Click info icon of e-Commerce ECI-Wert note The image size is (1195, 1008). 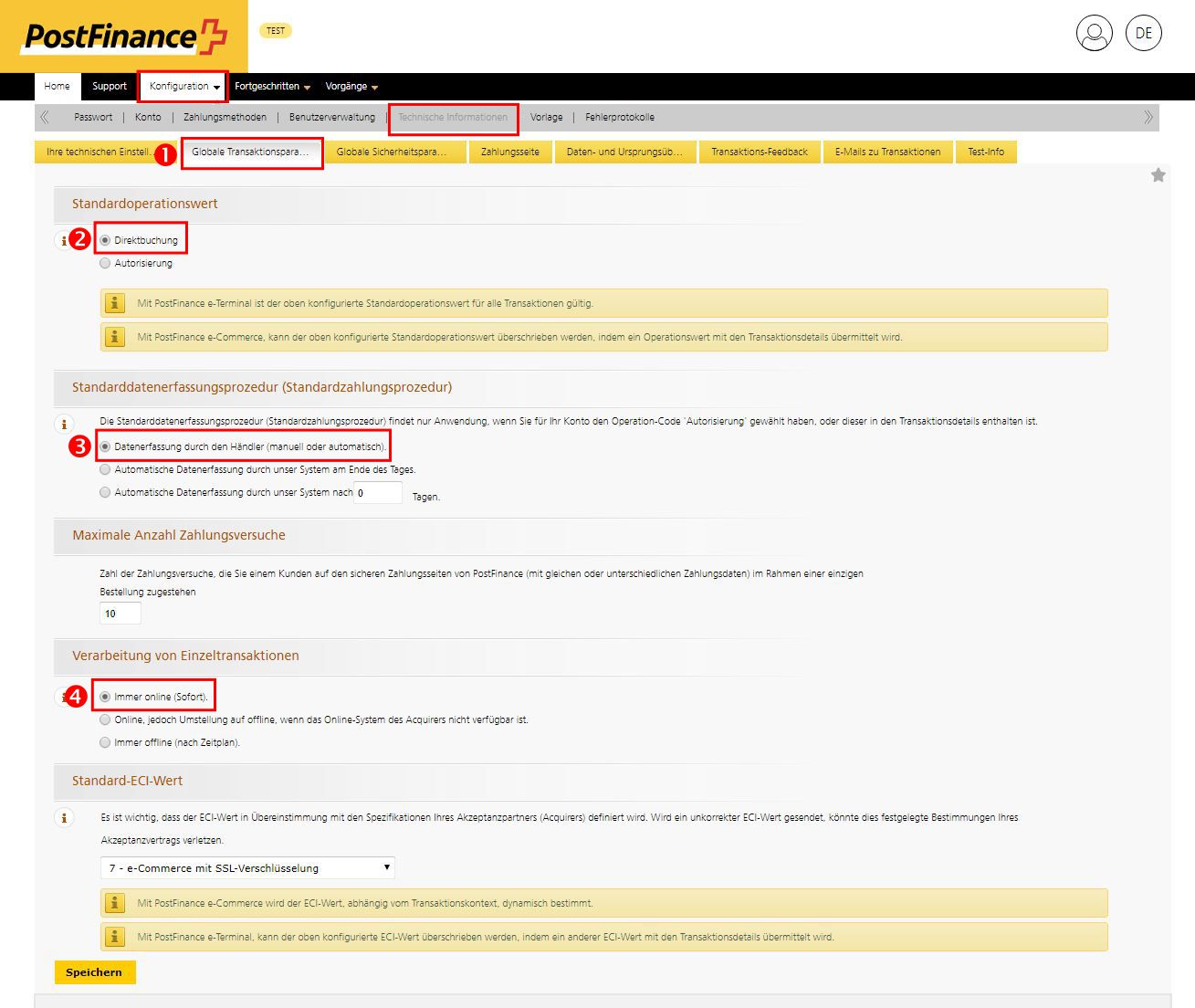(x=115, y=903)
